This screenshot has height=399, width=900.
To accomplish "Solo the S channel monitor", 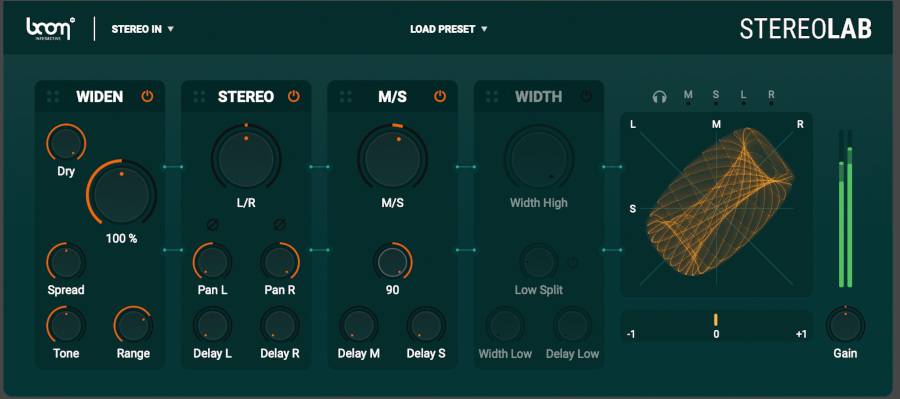I will point(716,97).
